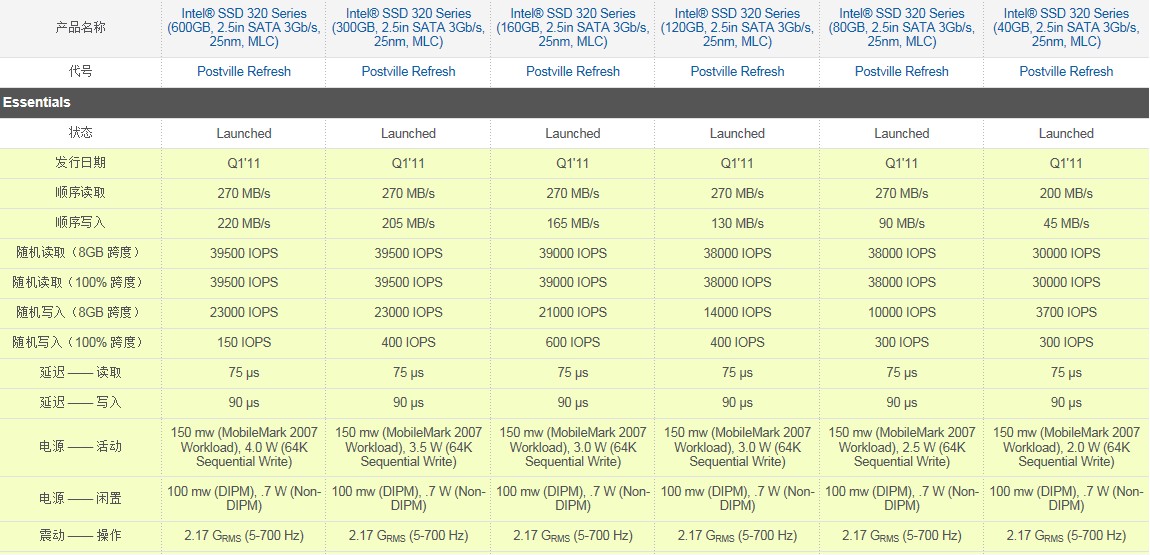Click the 200 MB/s sequential read value
1150x555 pixels.
click(1066, 194)
